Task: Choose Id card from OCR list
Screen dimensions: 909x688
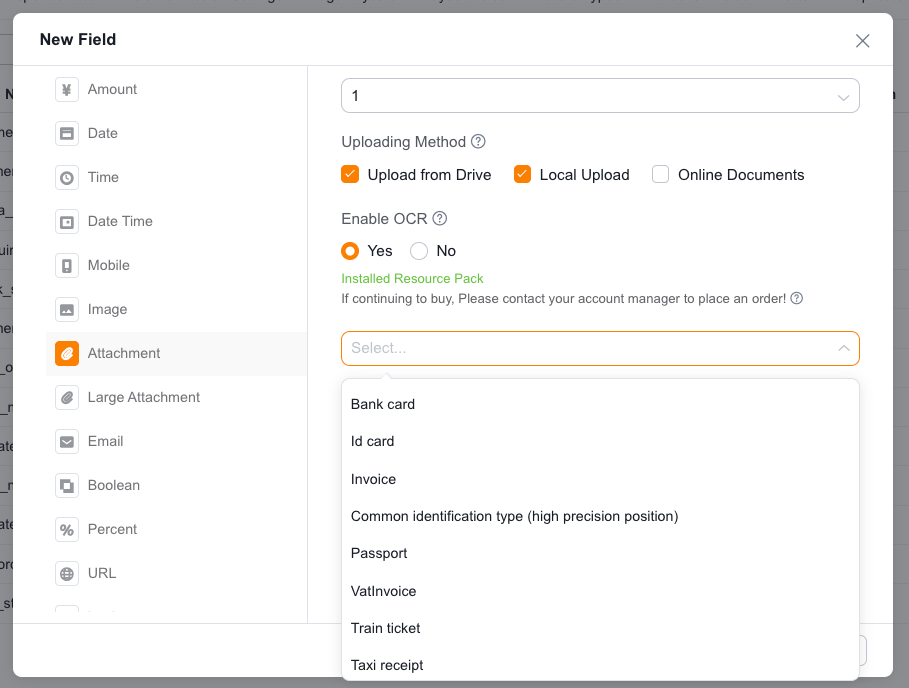Action: [600, 441]
